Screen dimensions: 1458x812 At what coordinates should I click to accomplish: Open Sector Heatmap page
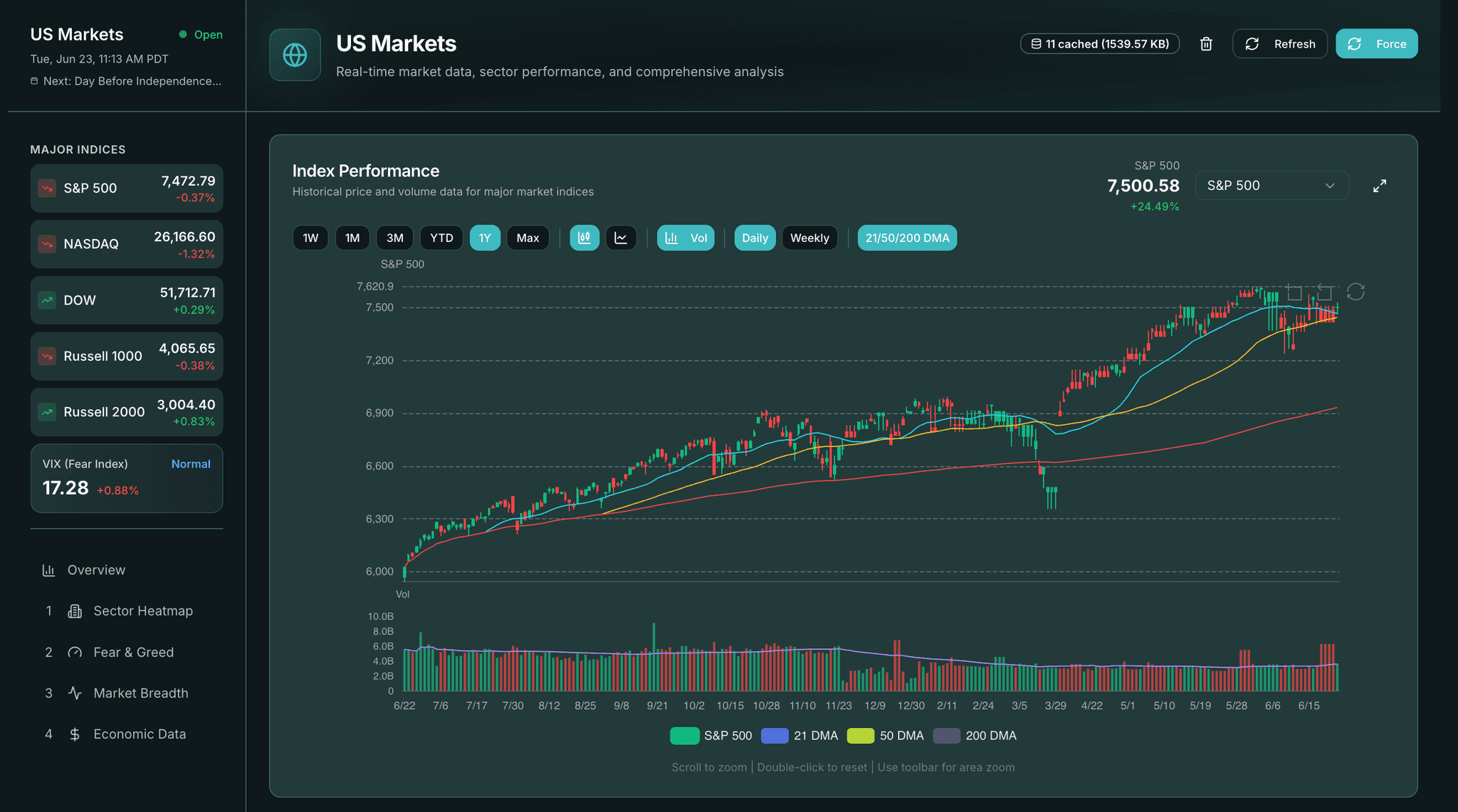(x=127, y=611)
